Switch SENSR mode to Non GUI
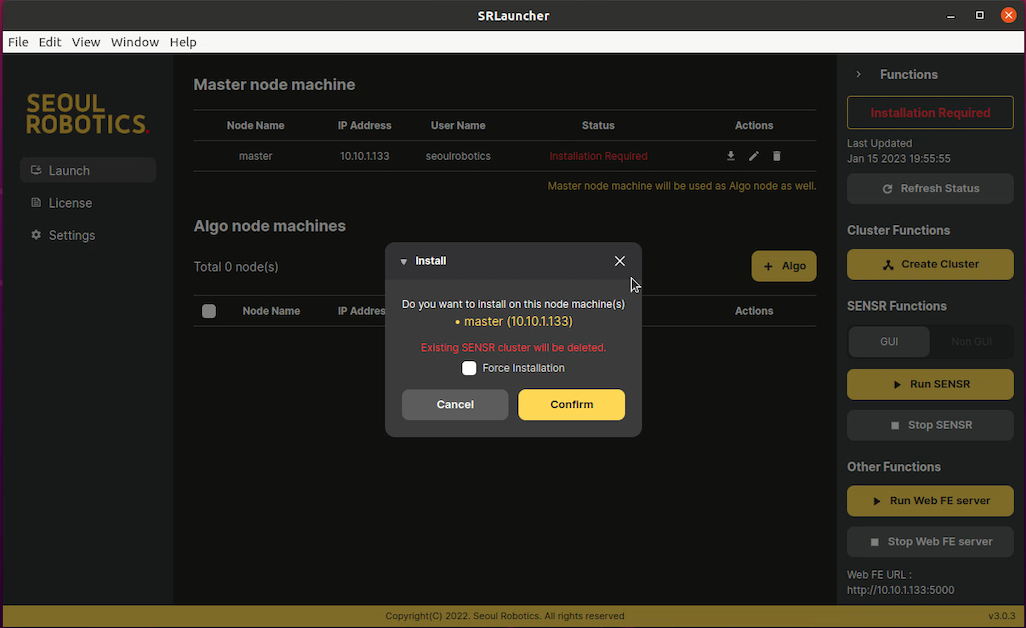Image resolution: width=1026 pixels, height=628 pixels. coord(971,342)
